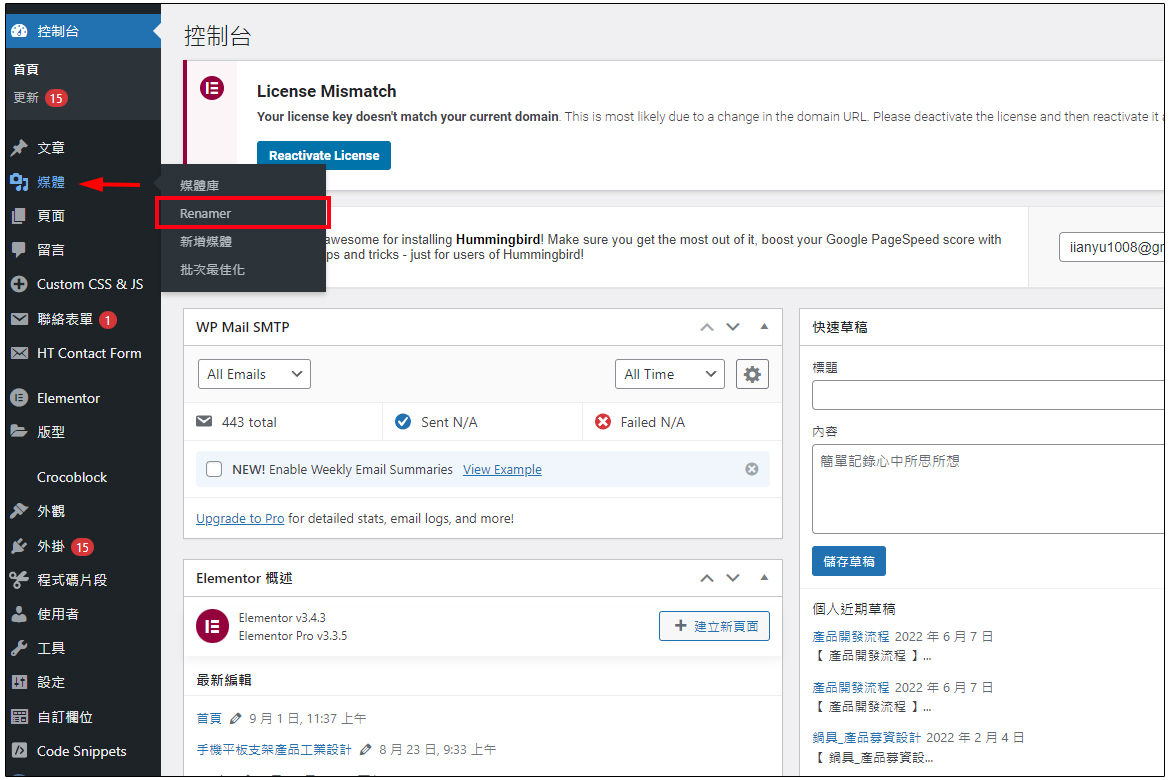
Task: Open the 首頁 recently edited link
Action: pyautogui.click(x=209, y=718)
